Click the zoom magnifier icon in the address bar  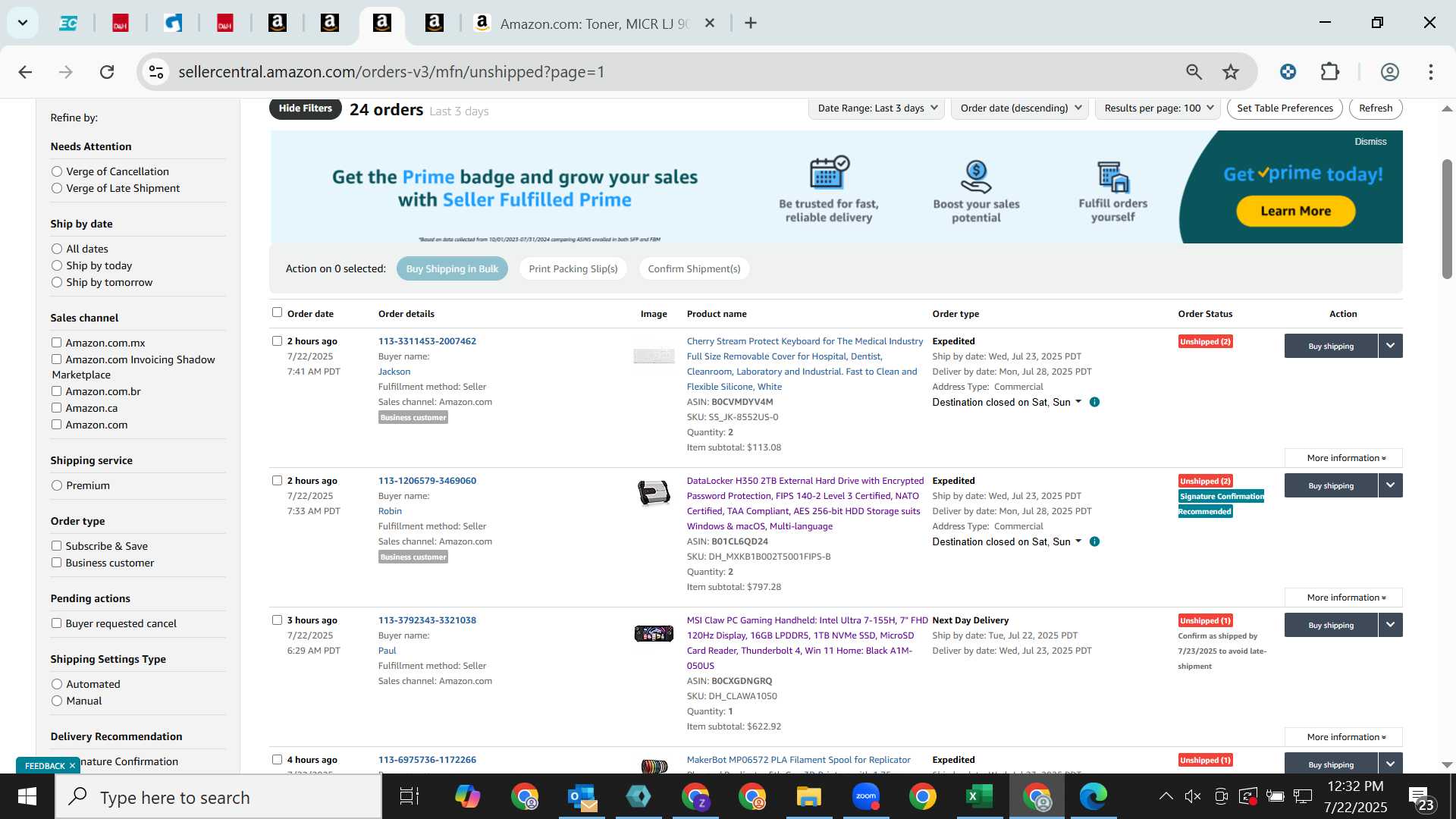tap(1194, 72)
